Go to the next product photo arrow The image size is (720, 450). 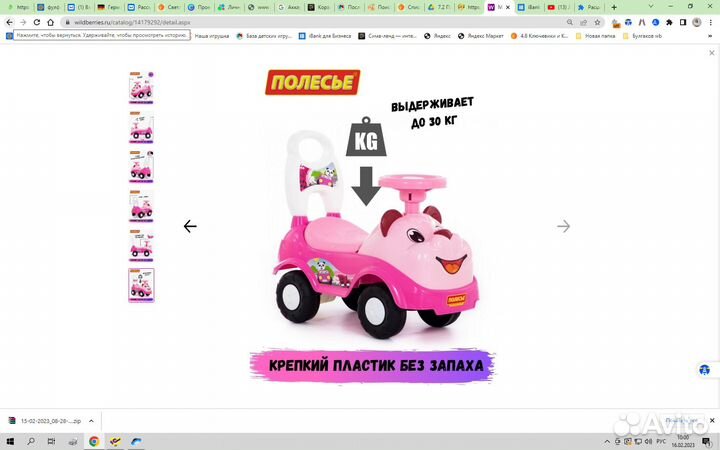tap(563, 226)
